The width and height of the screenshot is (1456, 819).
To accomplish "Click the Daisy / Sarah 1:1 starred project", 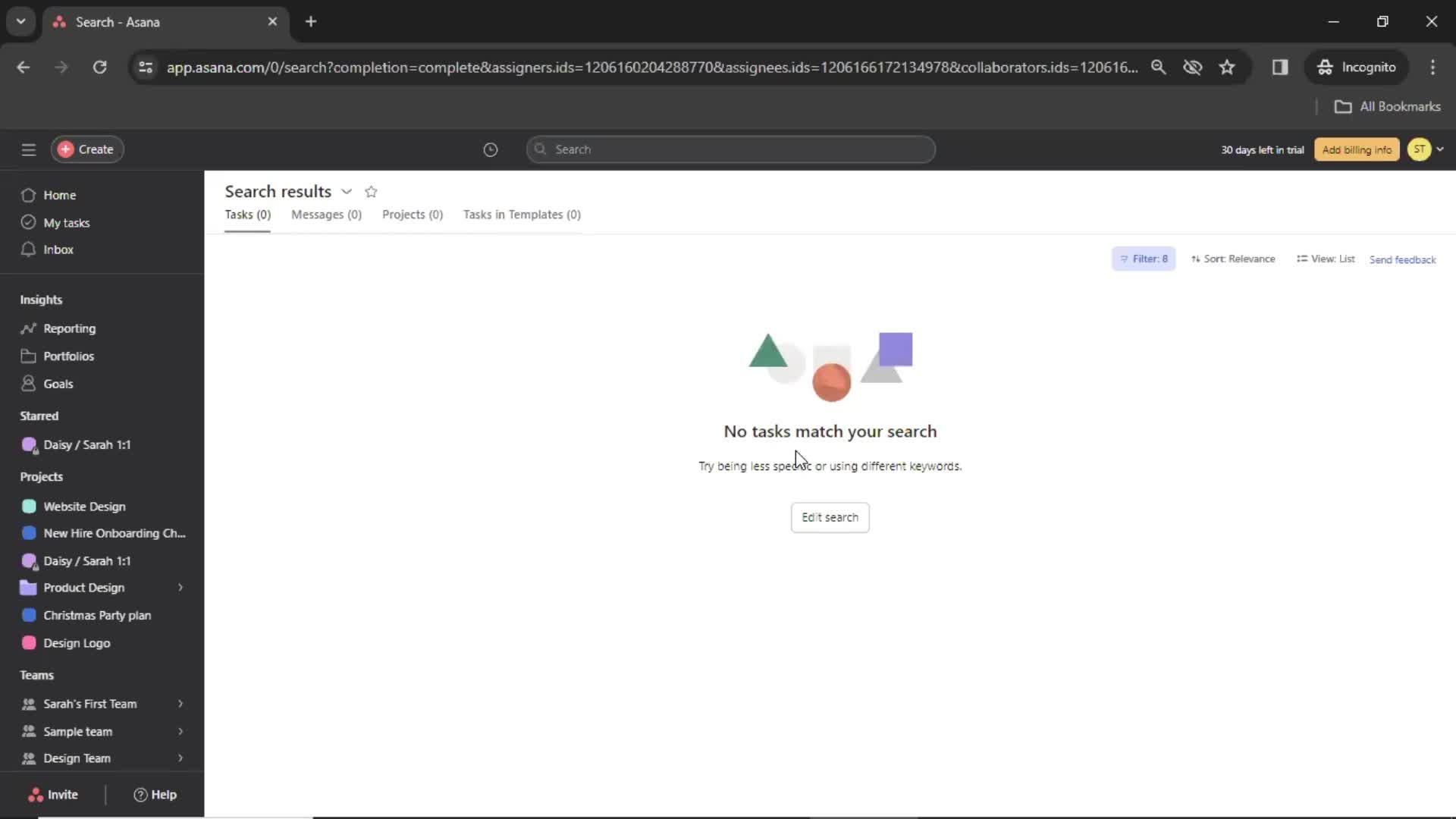I will coord(87,444).
